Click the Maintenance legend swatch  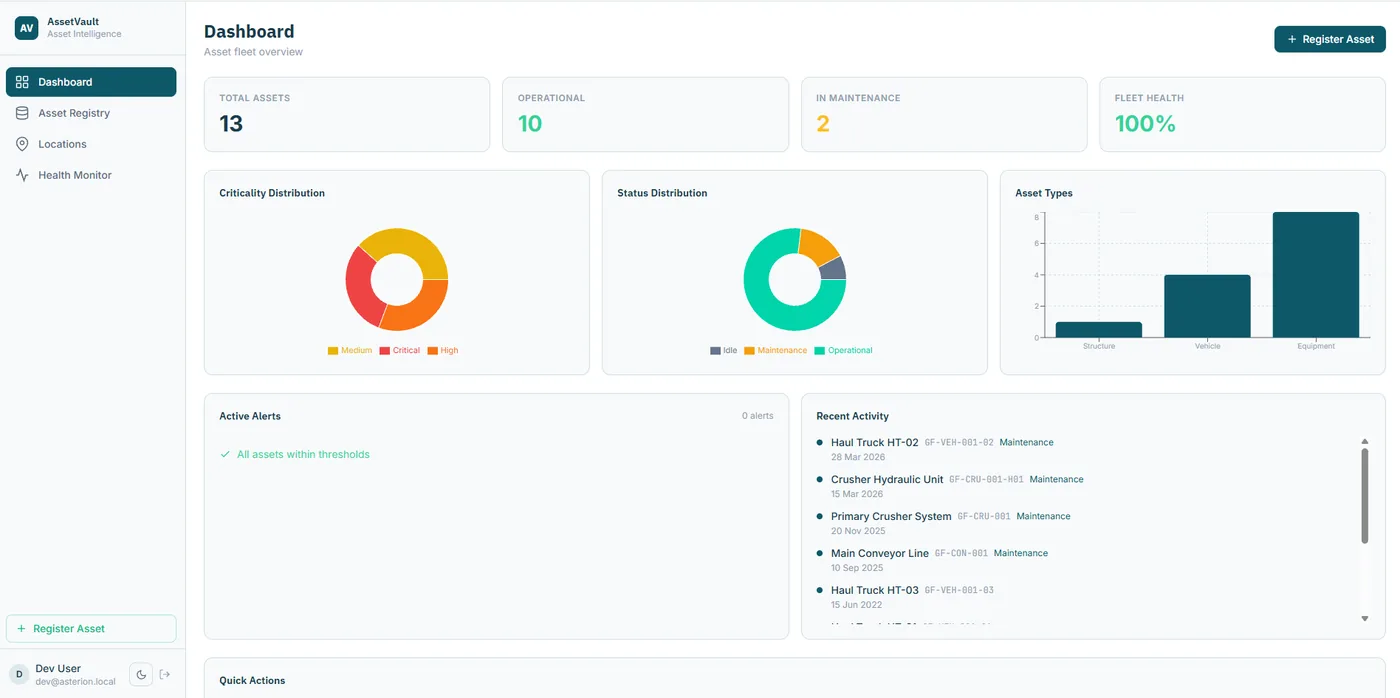point(749,351)
